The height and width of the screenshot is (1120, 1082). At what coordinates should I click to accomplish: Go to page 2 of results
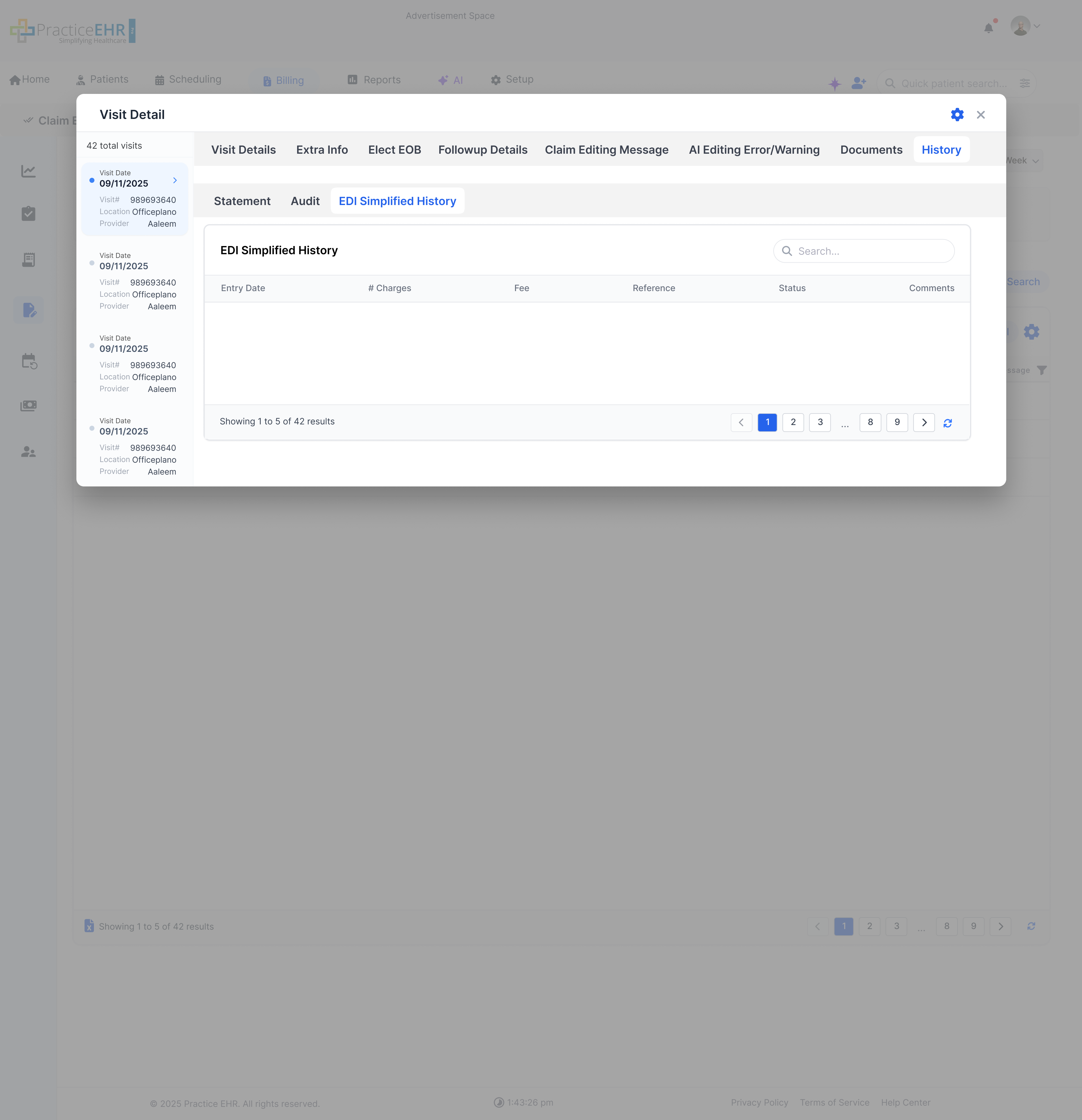click(x=793, y=422)
